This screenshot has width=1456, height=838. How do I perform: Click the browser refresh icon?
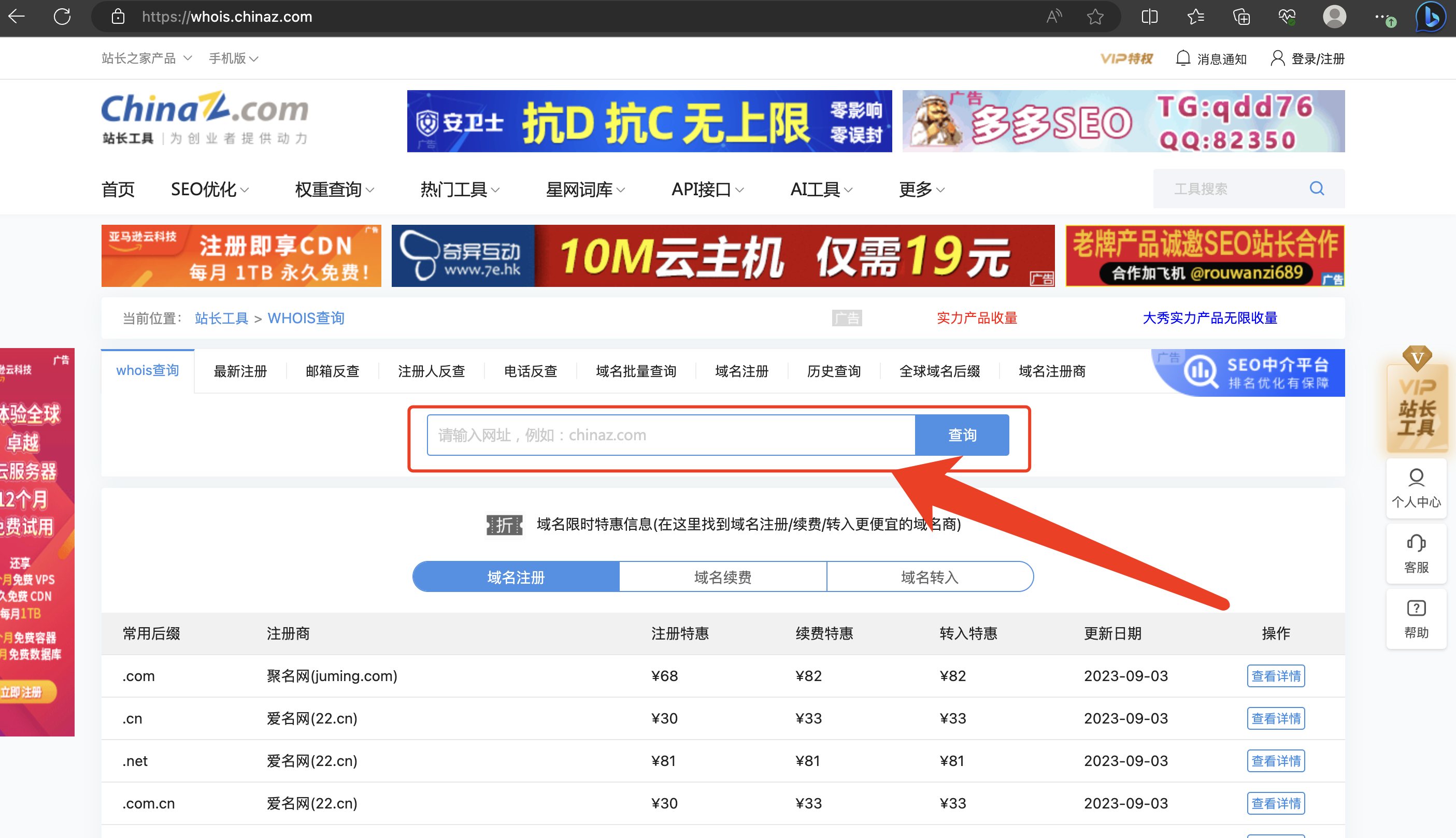pyautogui.click(x=62, y=17)
